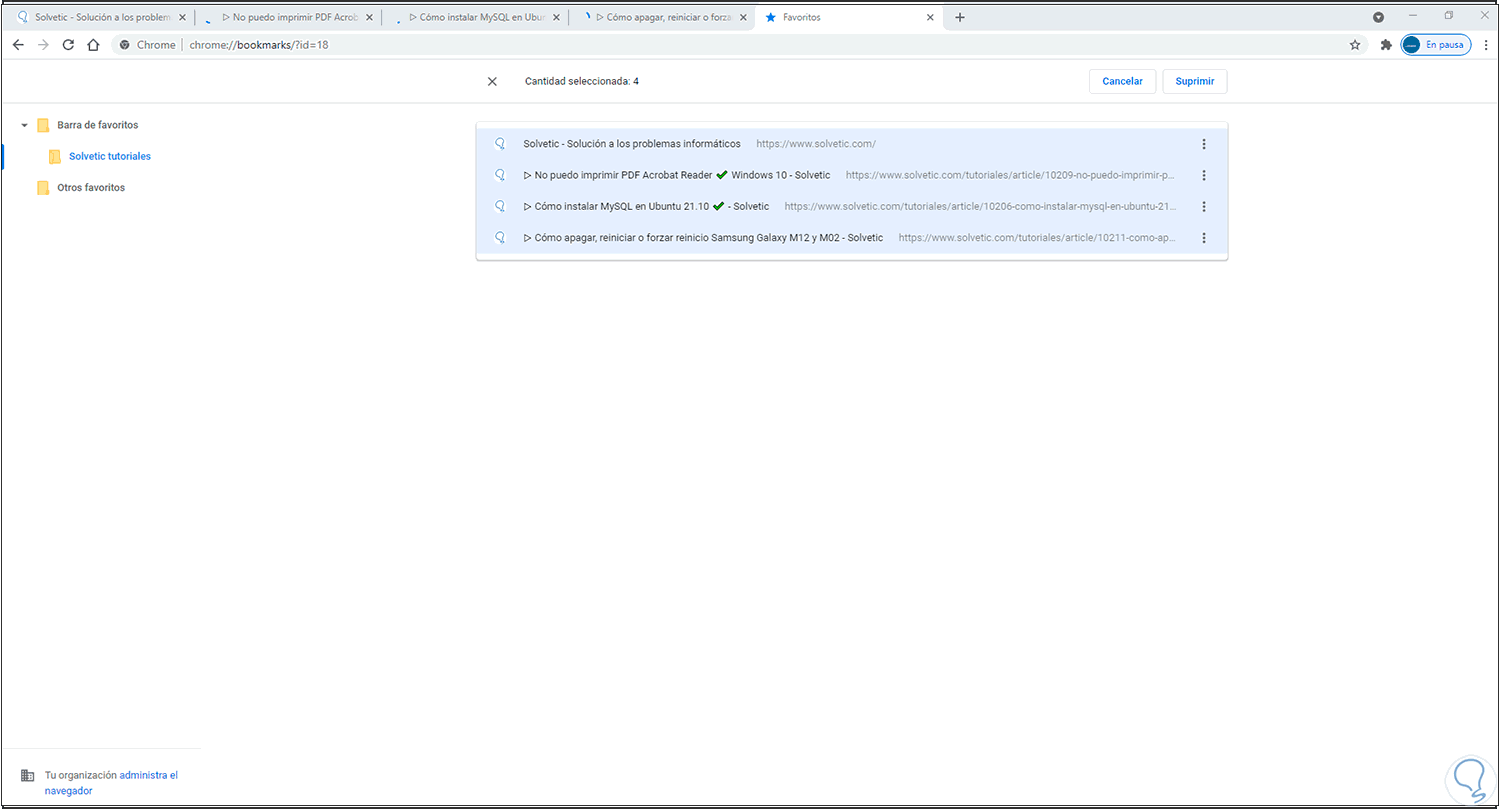Viewport: 1500px width, 809px height.
Task: Open more actions for Samsung Galaxy bookmark
Action: pos(1204,238)
